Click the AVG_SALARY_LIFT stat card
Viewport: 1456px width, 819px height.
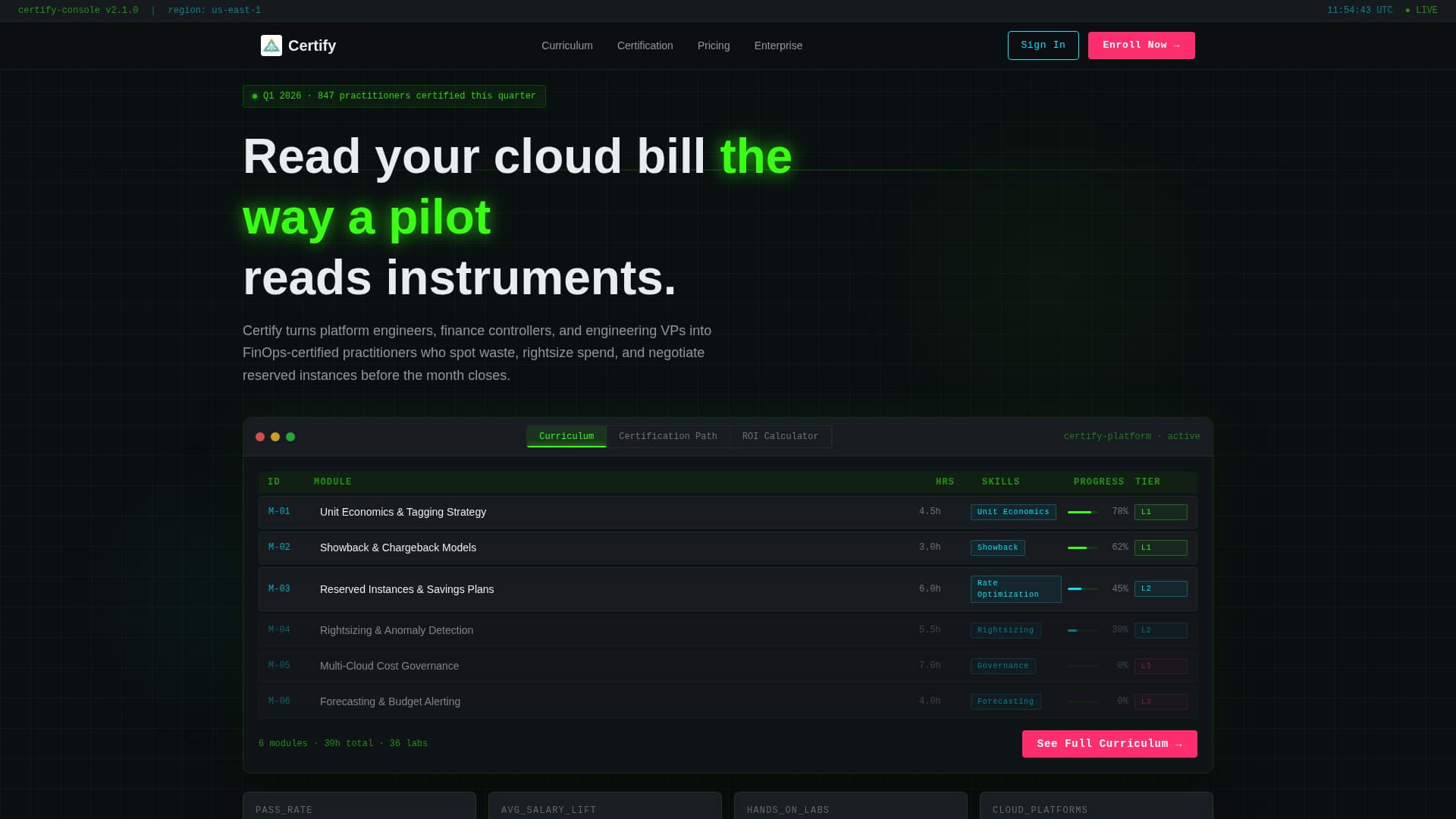click(x=605, y=806)
